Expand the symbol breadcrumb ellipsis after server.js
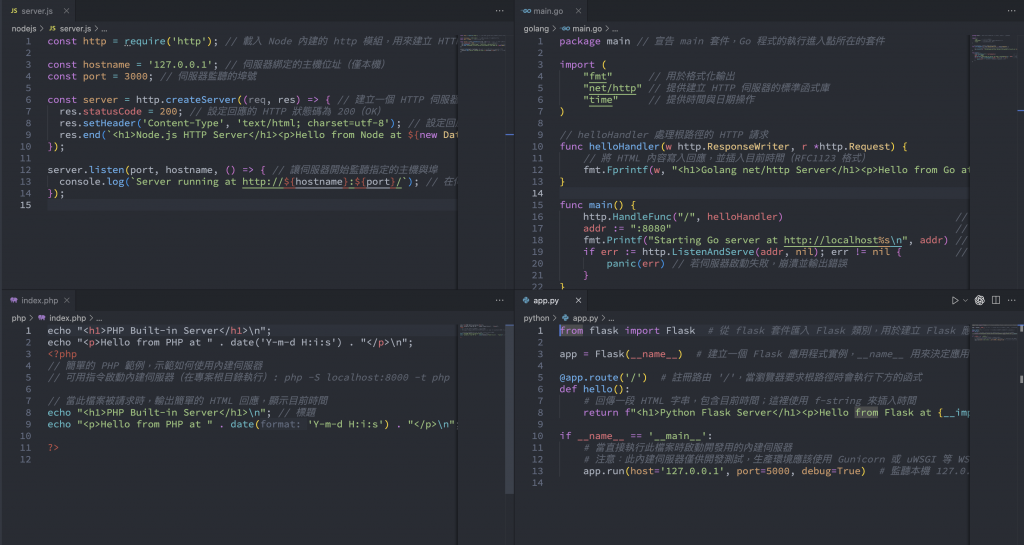The image size is (1024, 545). point(104,29)
